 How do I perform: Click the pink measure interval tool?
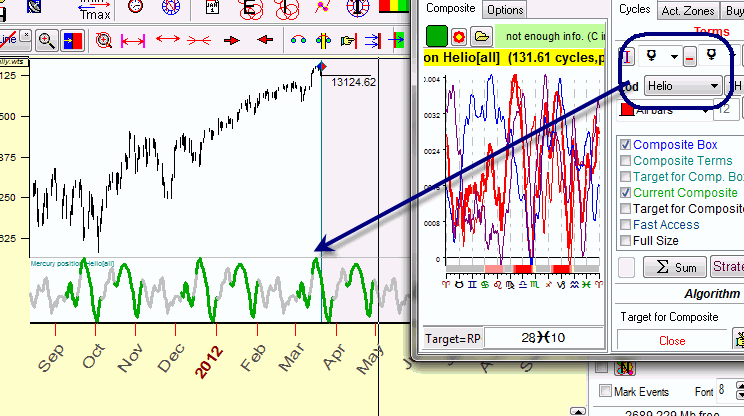132,41
